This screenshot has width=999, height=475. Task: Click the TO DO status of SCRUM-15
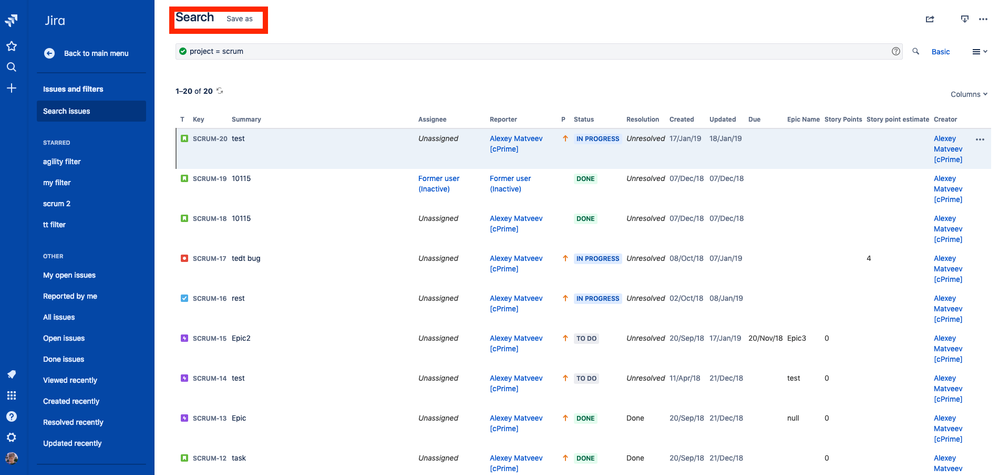(x=587, y=339)
